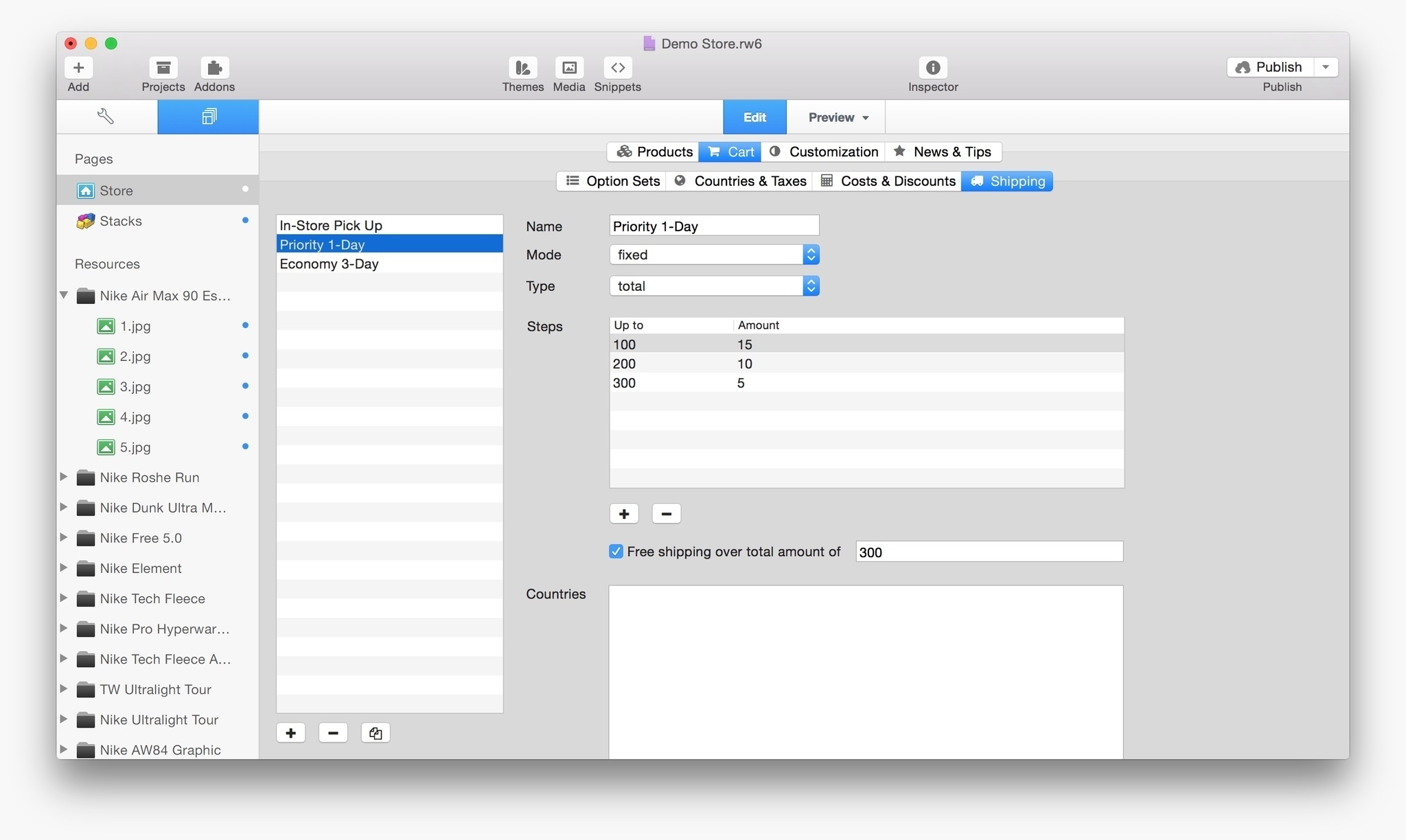Switch to the Costs & Discounts tab
The image size is (1406, 840).
(x=888, y=181)
